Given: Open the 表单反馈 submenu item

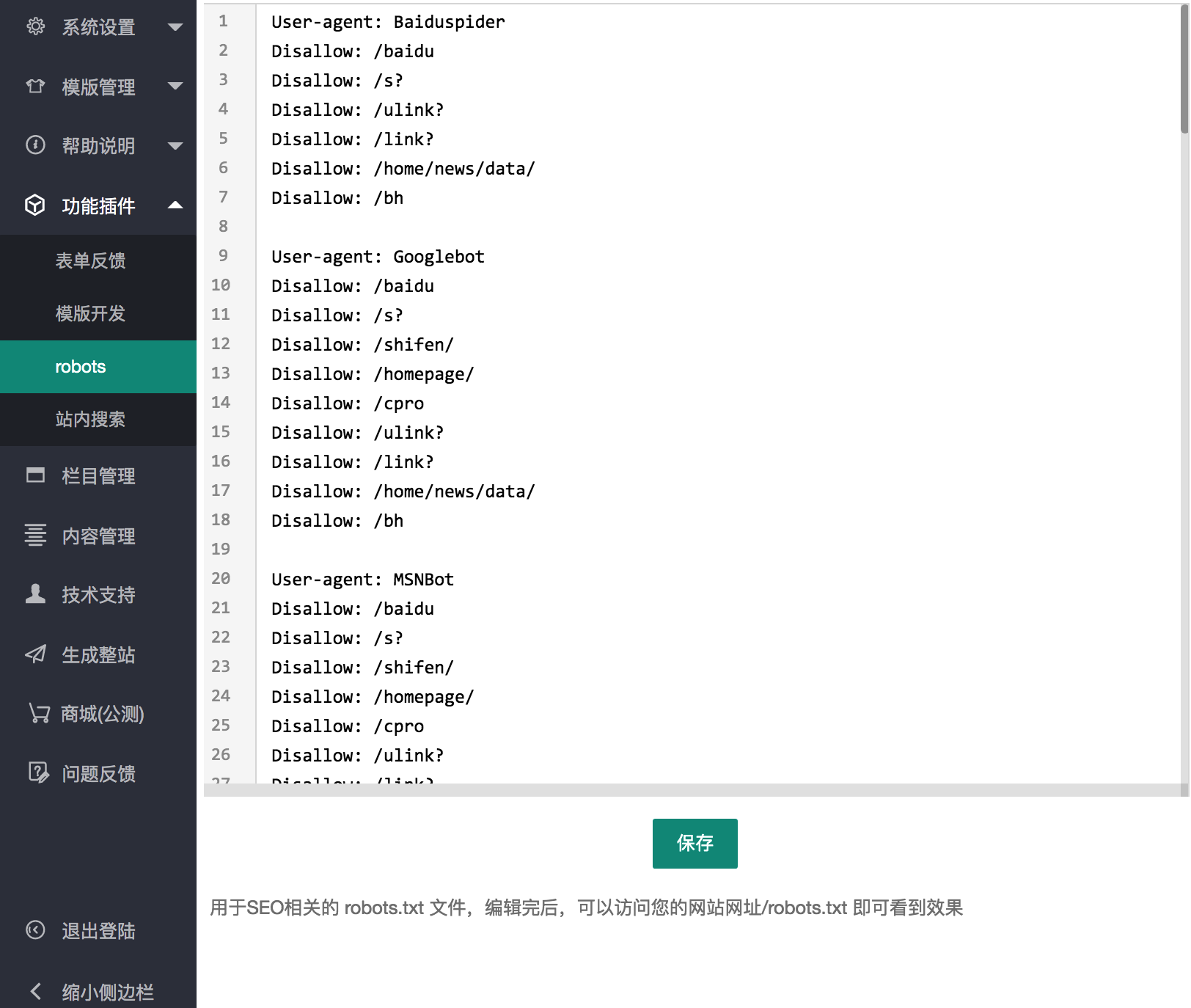Looking at the screenshot, I should (90, 260).
